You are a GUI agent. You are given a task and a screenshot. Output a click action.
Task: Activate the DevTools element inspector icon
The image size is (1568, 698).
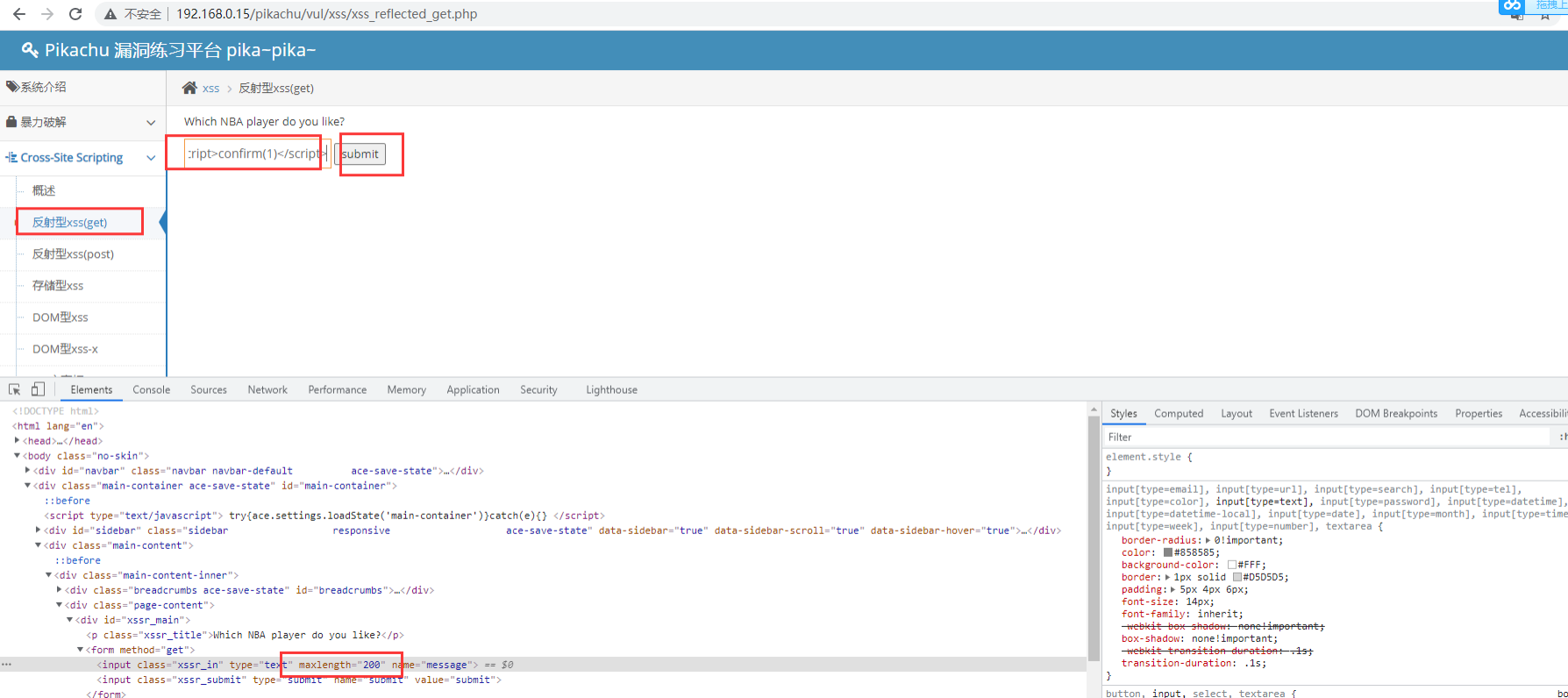tap(15, 389)
